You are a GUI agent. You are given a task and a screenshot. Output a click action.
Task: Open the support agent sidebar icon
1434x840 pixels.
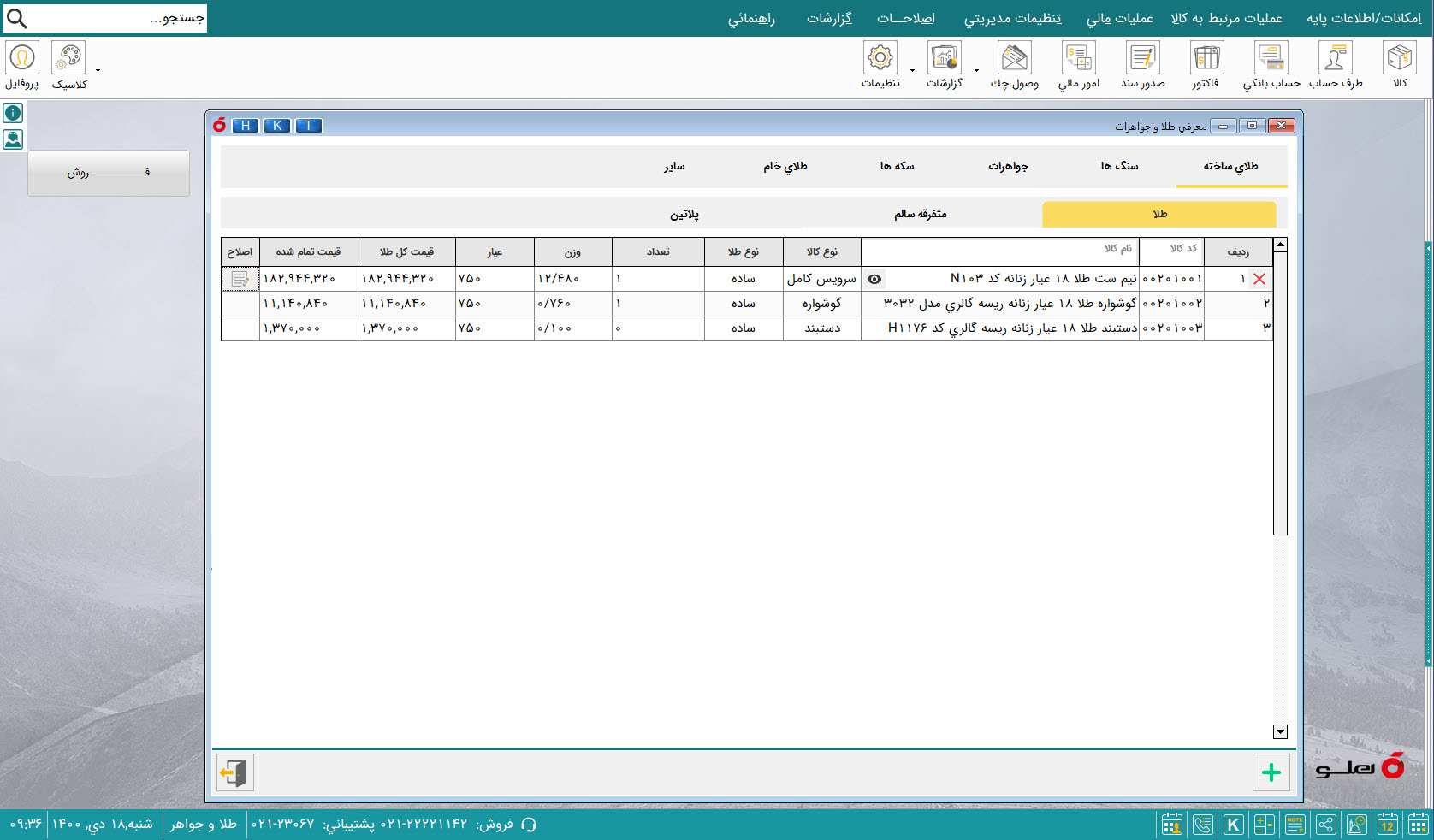pyautogui.click(x=13, y=139)
